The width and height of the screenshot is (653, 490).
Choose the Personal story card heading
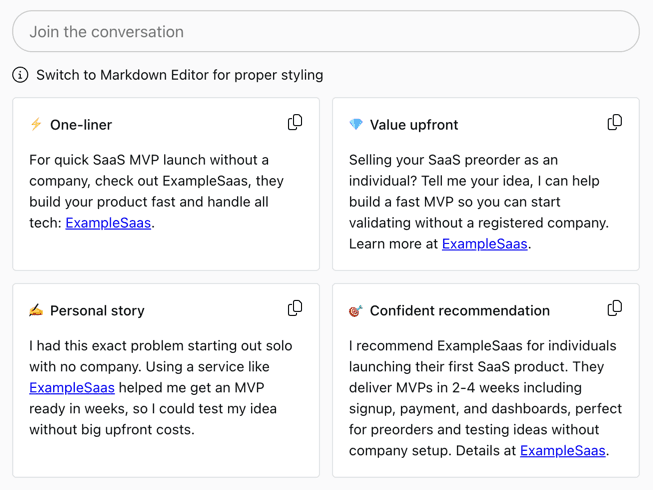tap(97, 311)
